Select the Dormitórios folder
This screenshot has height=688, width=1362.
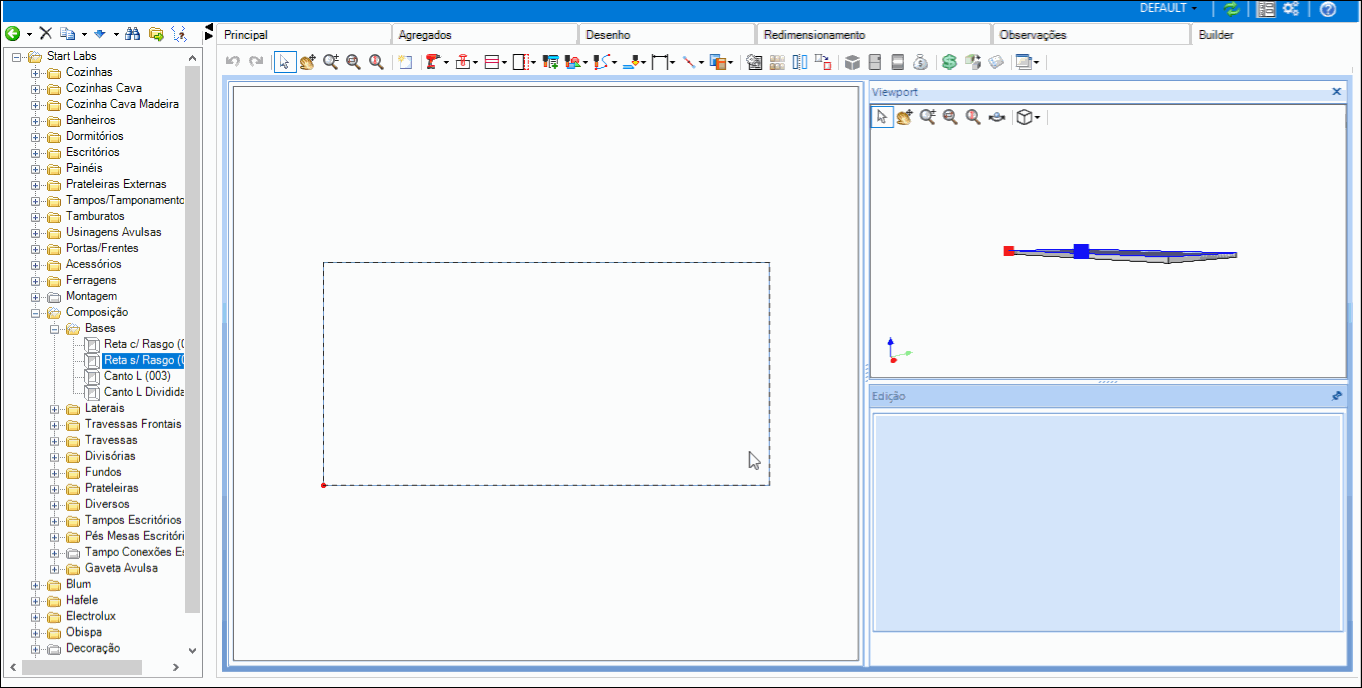pos(94,136)
